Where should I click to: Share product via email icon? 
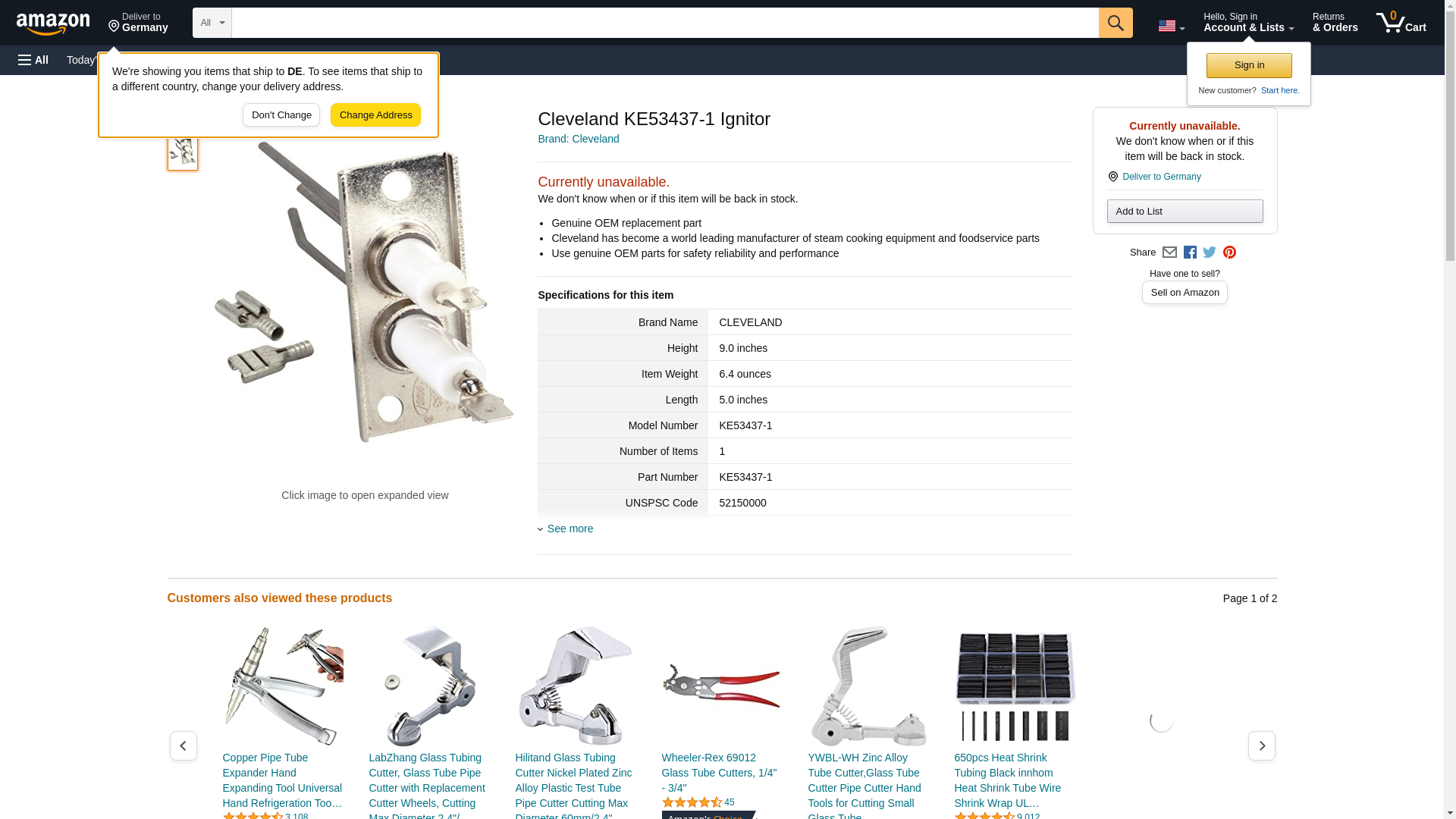pos(1169,253)
